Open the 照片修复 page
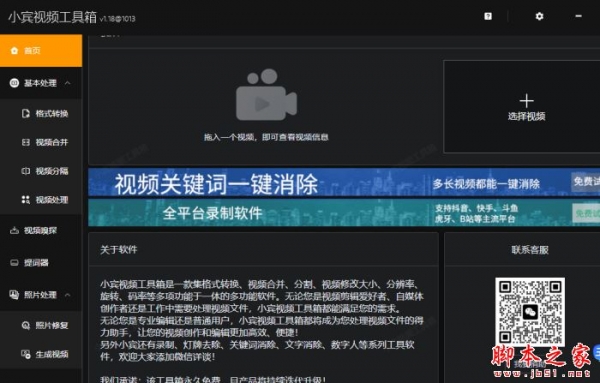The height and width of the screenshot is (383, 600). (41, 325)
